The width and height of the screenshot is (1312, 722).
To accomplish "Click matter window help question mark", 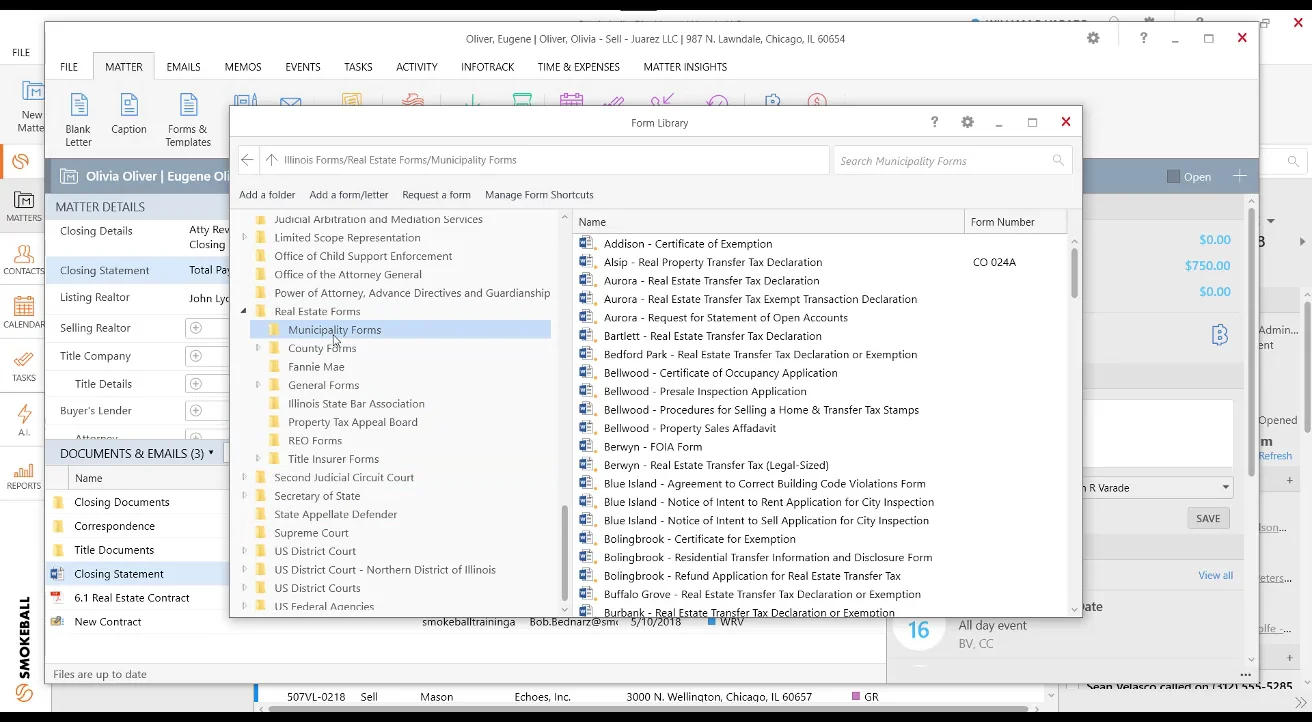I will click(x=1143, y=38).
